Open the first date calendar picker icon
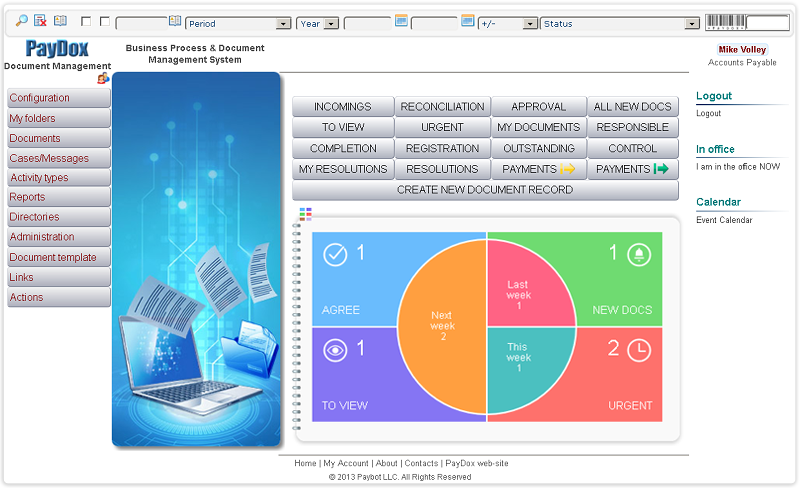 (401, 21)
